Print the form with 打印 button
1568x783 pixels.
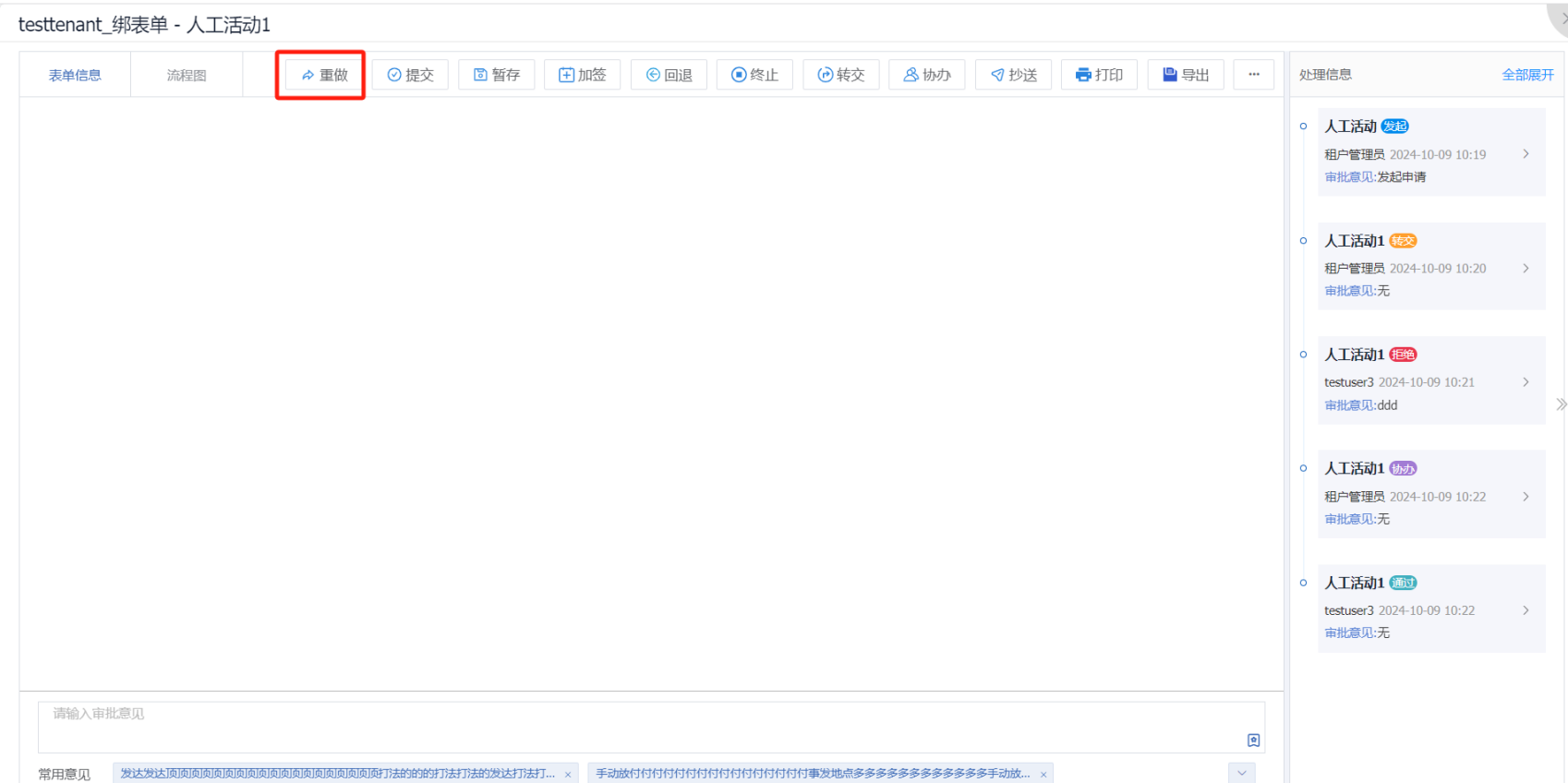click(1099, 75)
